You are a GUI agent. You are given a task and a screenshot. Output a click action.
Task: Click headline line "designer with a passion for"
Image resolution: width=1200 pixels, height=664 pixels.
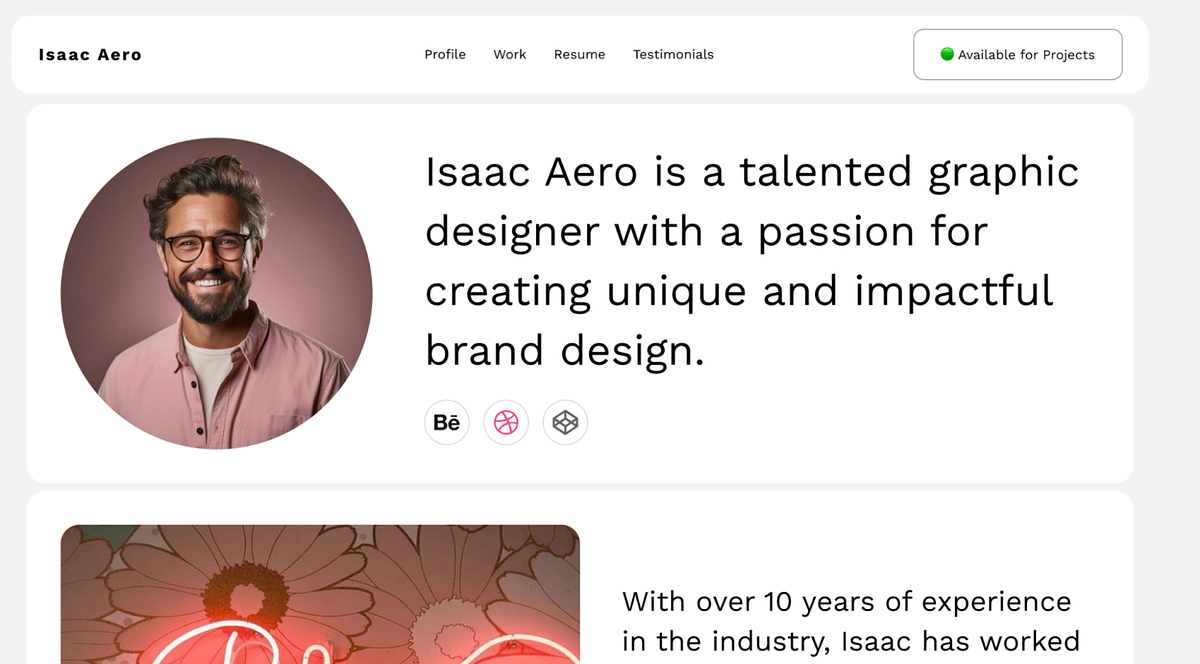click(706, 232)
